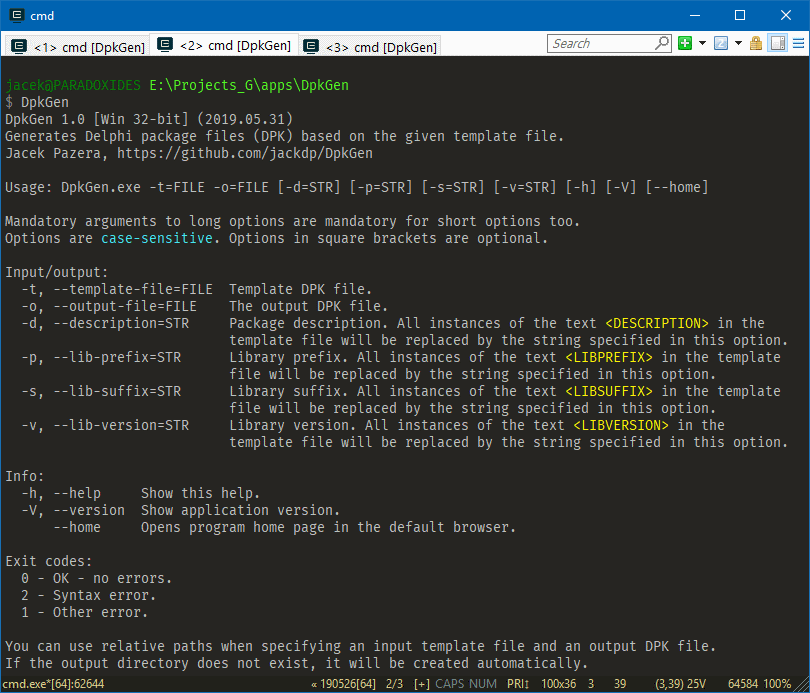Click the 'Generates Delphi package files' line
Viewport: 810px width, 693px height.
(285, 136)
